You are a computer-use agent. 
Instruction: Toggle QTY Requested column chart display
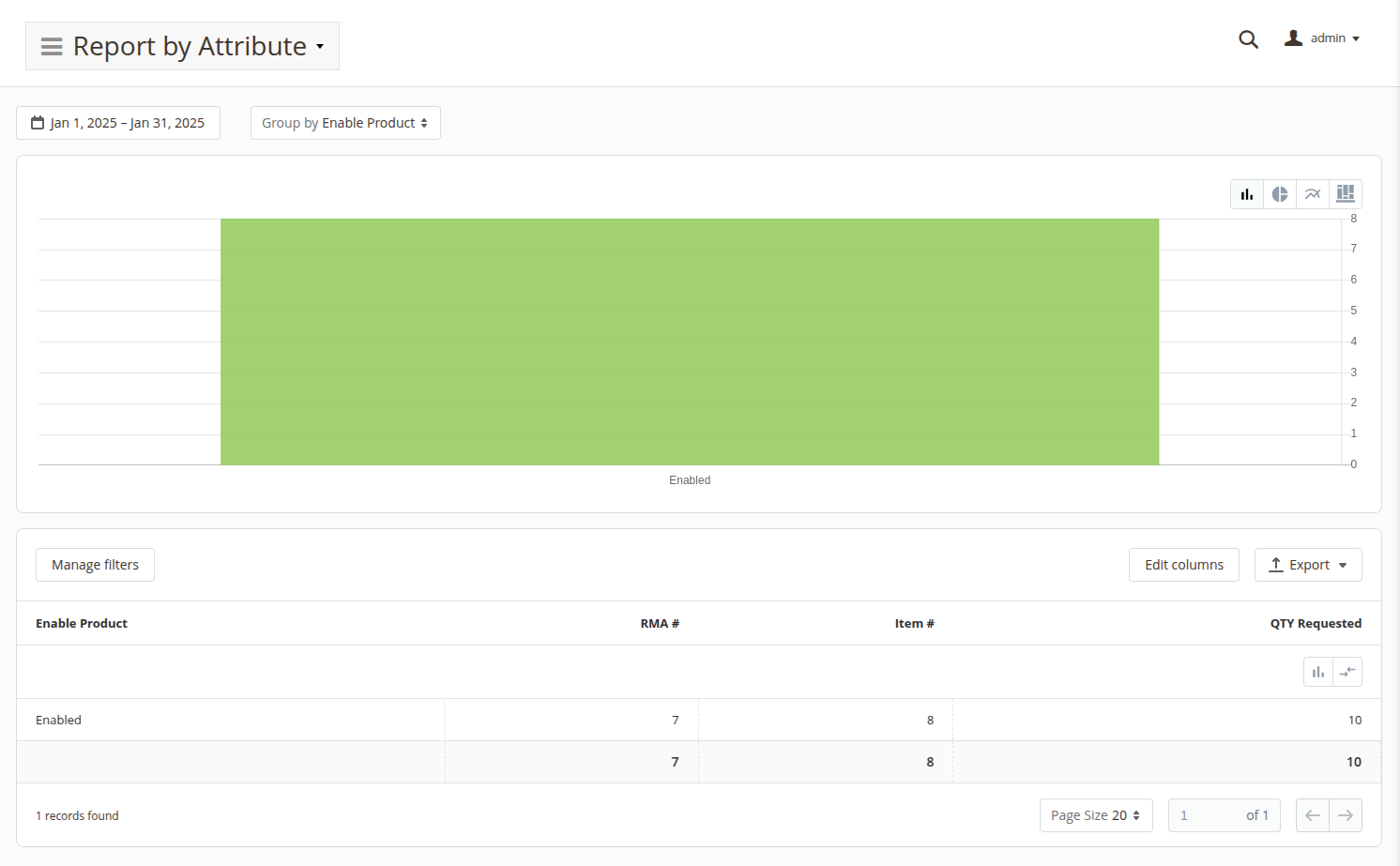coord(1317,672)
